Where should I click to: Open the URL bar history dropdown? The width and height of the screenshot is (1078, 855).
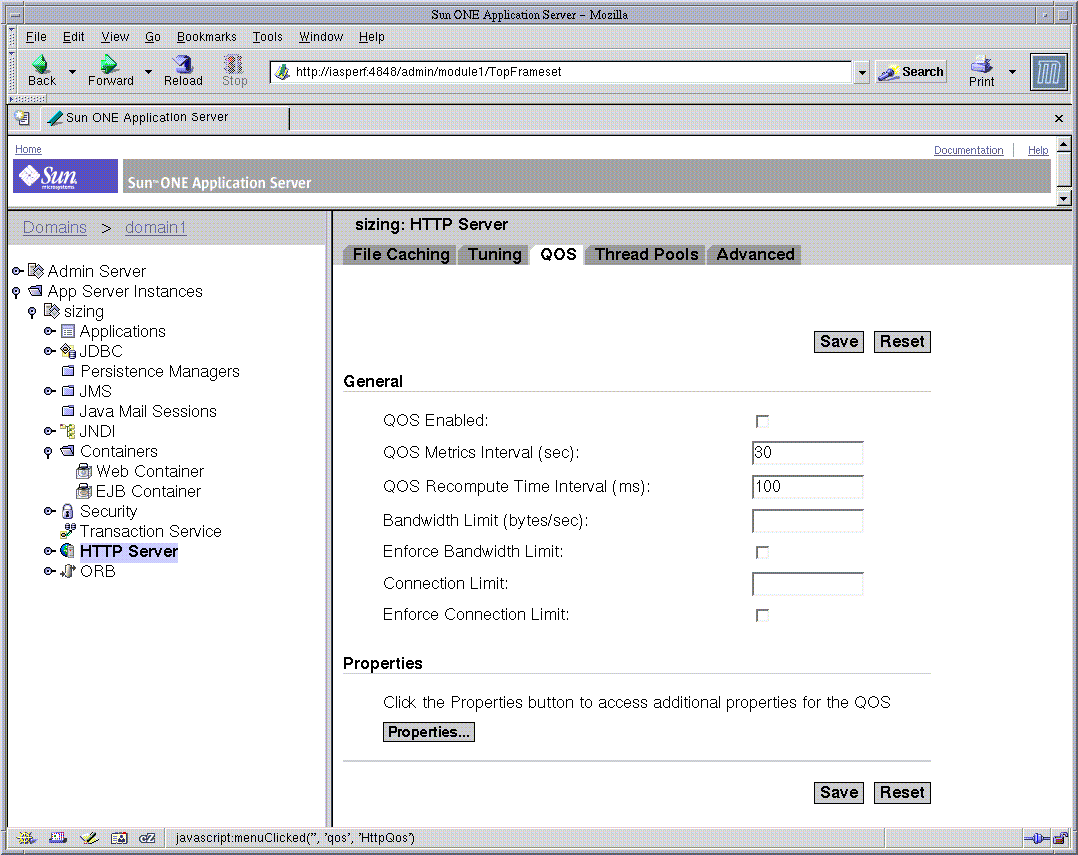pyautogui.click(x=861, y=72)
